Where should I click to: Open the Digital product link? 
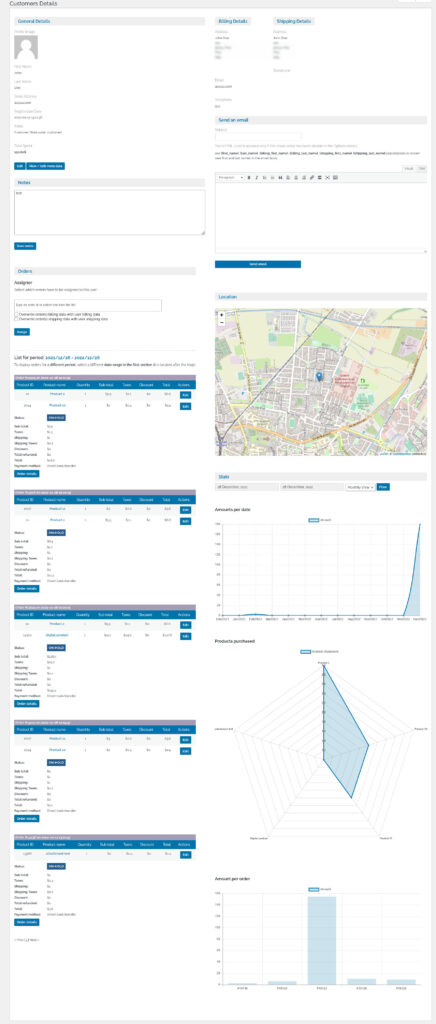(x=58, y=635)
